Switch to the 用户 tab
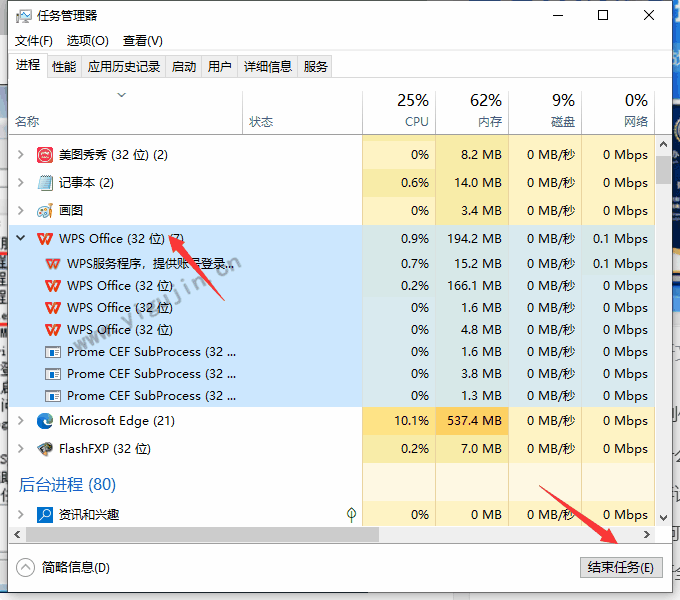Viewport: 680px width, 600px height. point(219,67)
